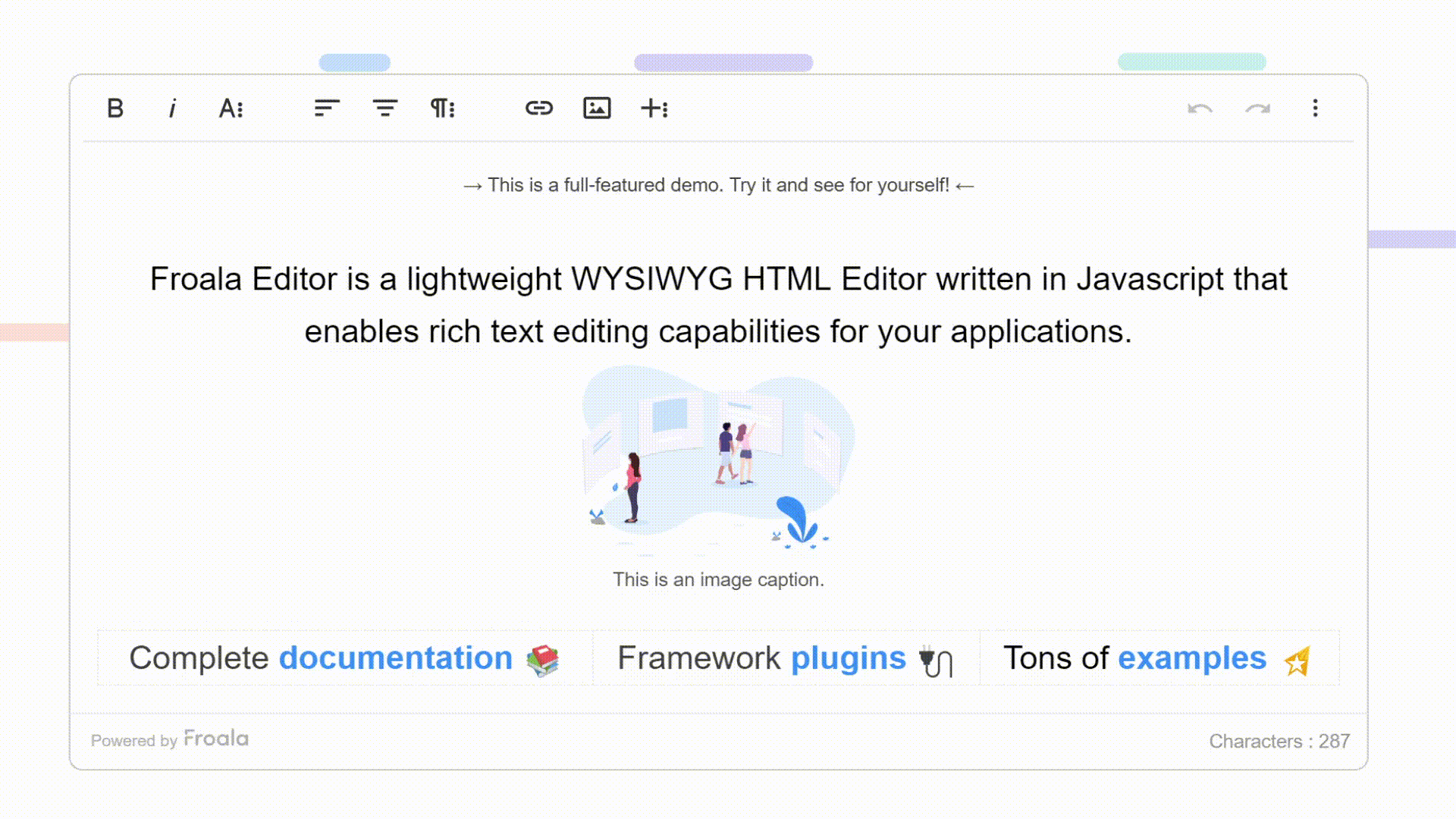Screen dimensions: 1456x819
Task: Open the plugins link
Action: click(x=848, y=658)
